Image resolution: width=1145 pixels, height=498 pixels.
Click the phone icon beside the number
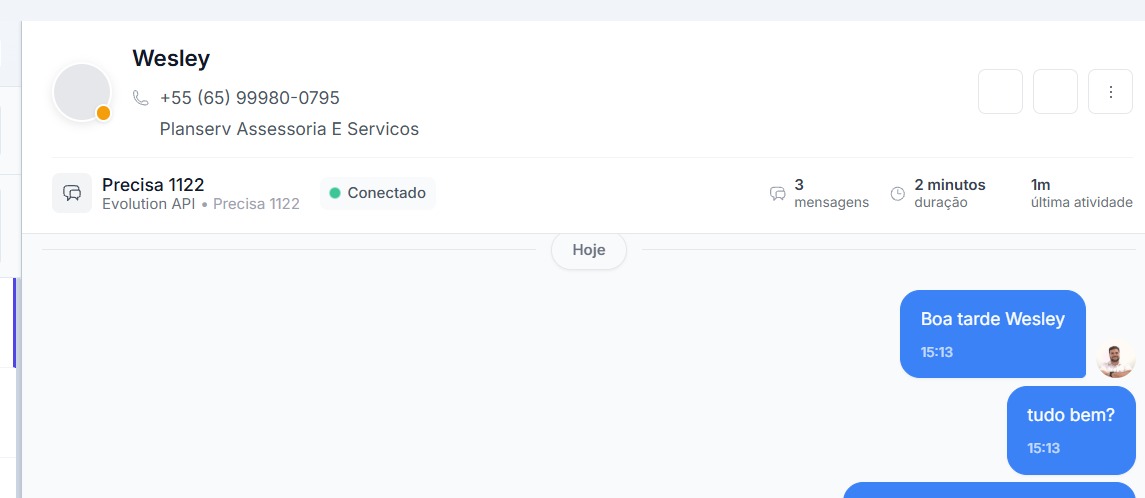[141, 98]
